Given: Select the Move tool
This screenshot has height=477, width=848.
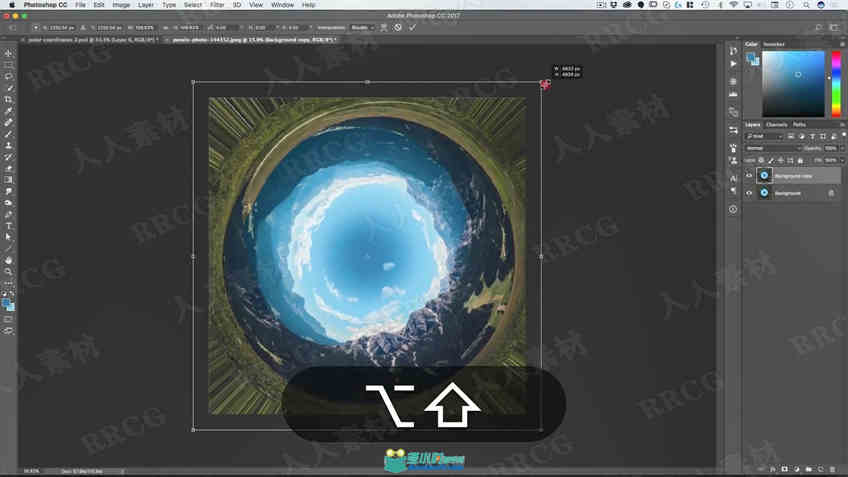Looking at the screenshot, I should [8, 54].
